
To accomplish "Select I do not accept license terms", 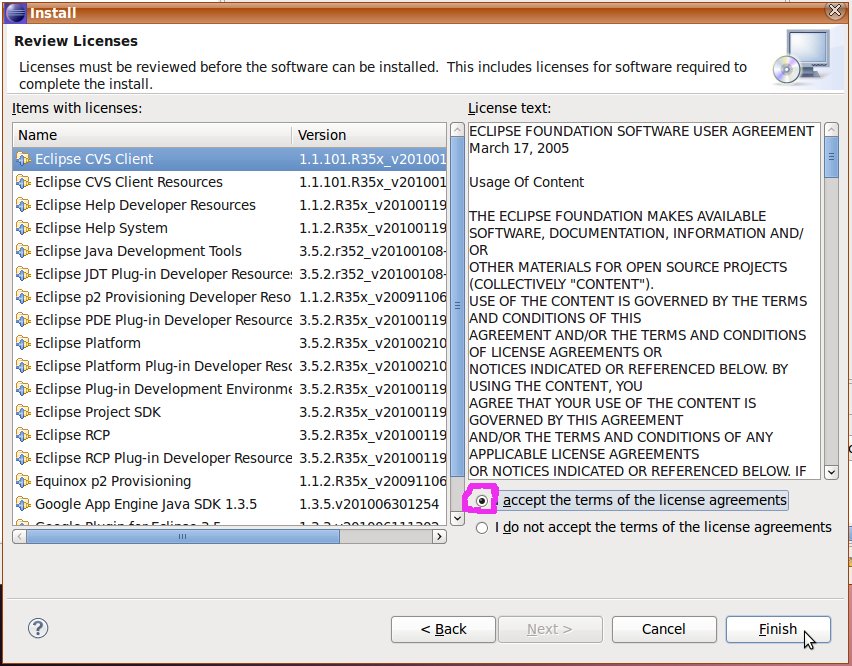I will click(483, 527).
